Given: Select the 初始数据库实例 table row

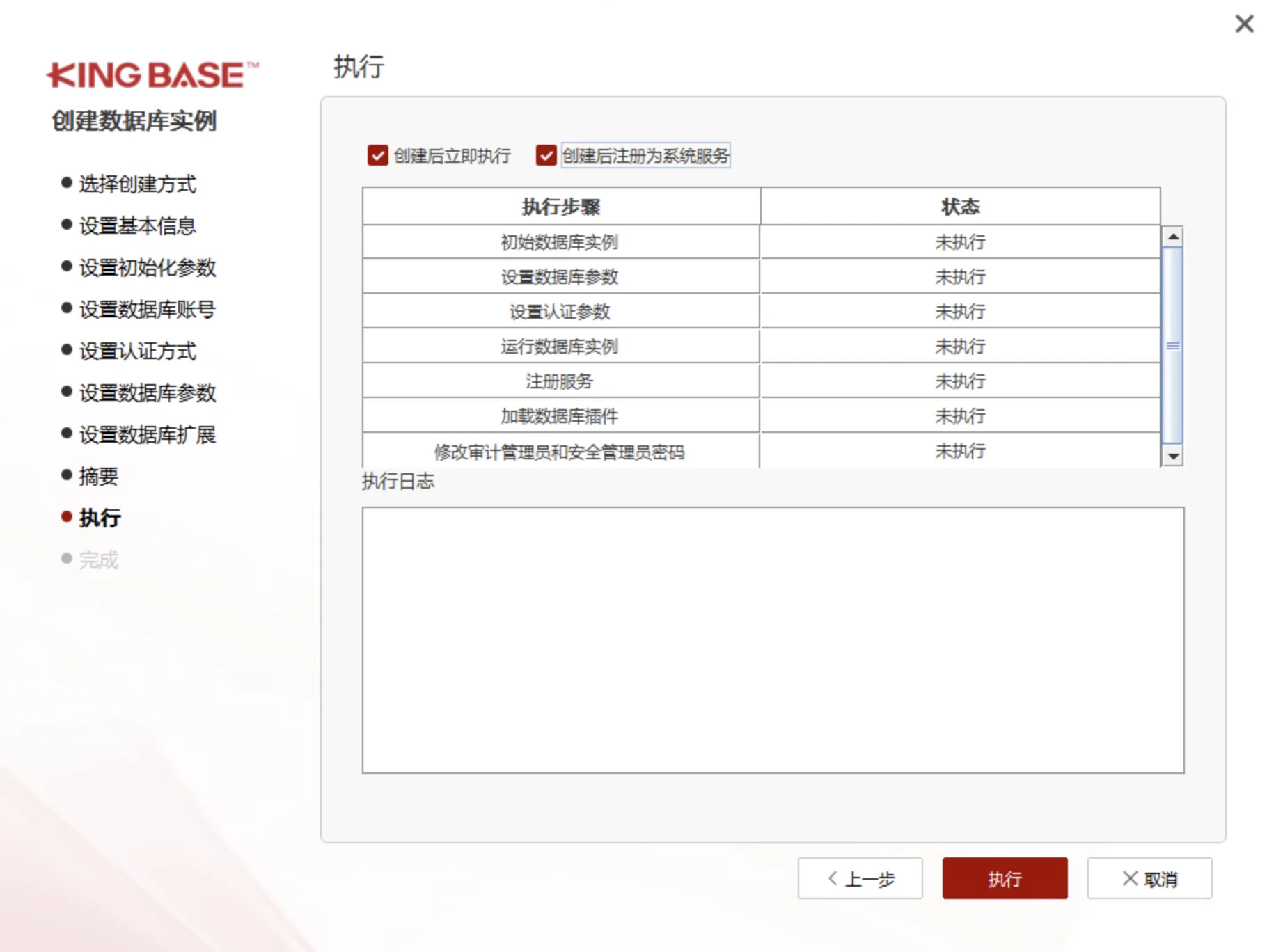Looking at the screenshot, I should [560, 241].
